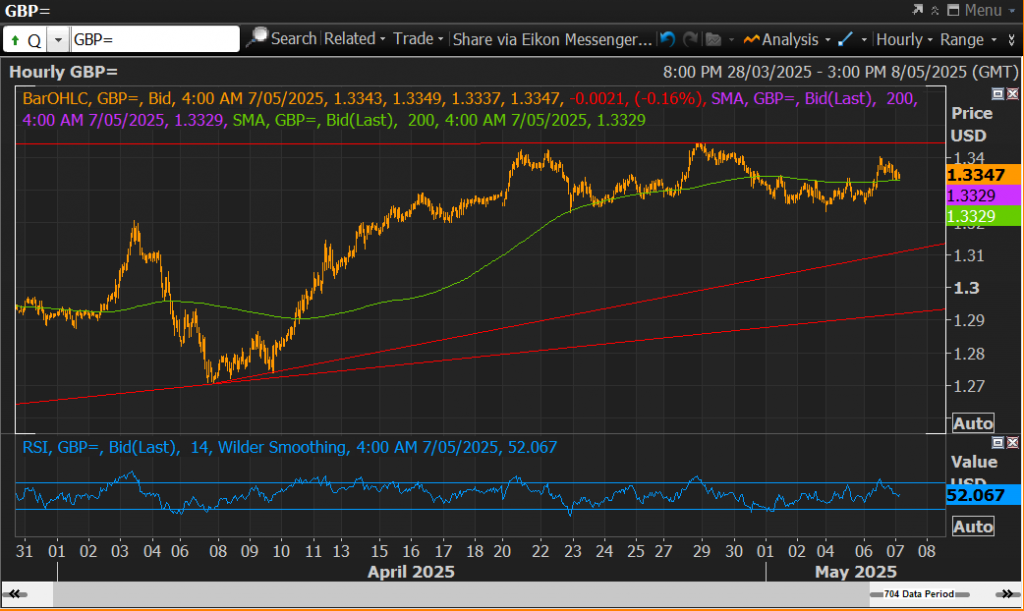Open the Menu dropdown in title bar
1024x611 pixels.
coord(989,10)
